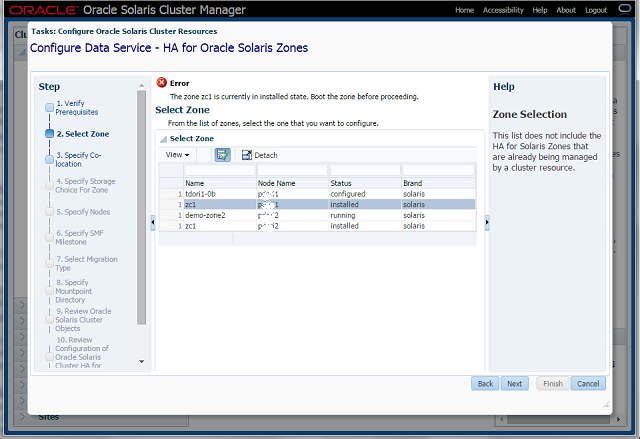This screenshot has width=640, height=439.
Task: Click step 6 Specify SMF Milestone text
Action: click(80, 237)
